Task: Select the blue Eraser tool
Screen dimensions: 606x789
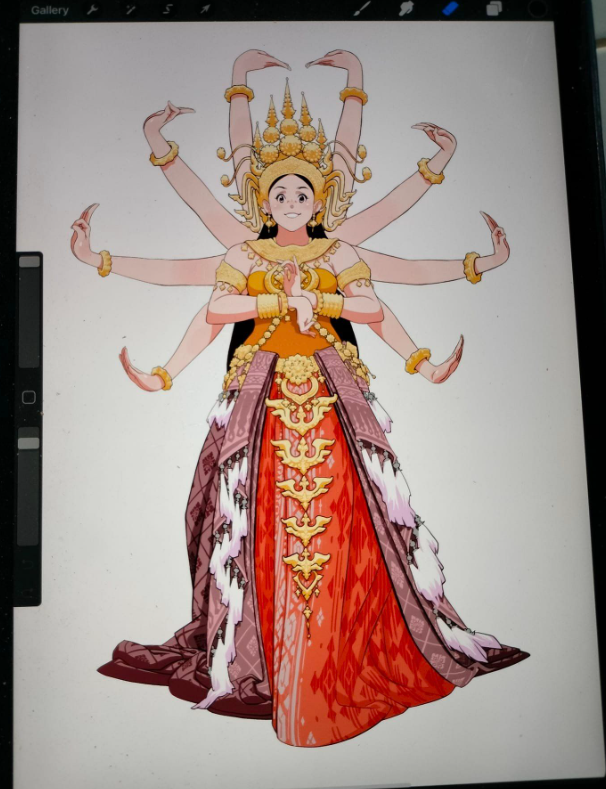Action: click(x=450, y=9)
